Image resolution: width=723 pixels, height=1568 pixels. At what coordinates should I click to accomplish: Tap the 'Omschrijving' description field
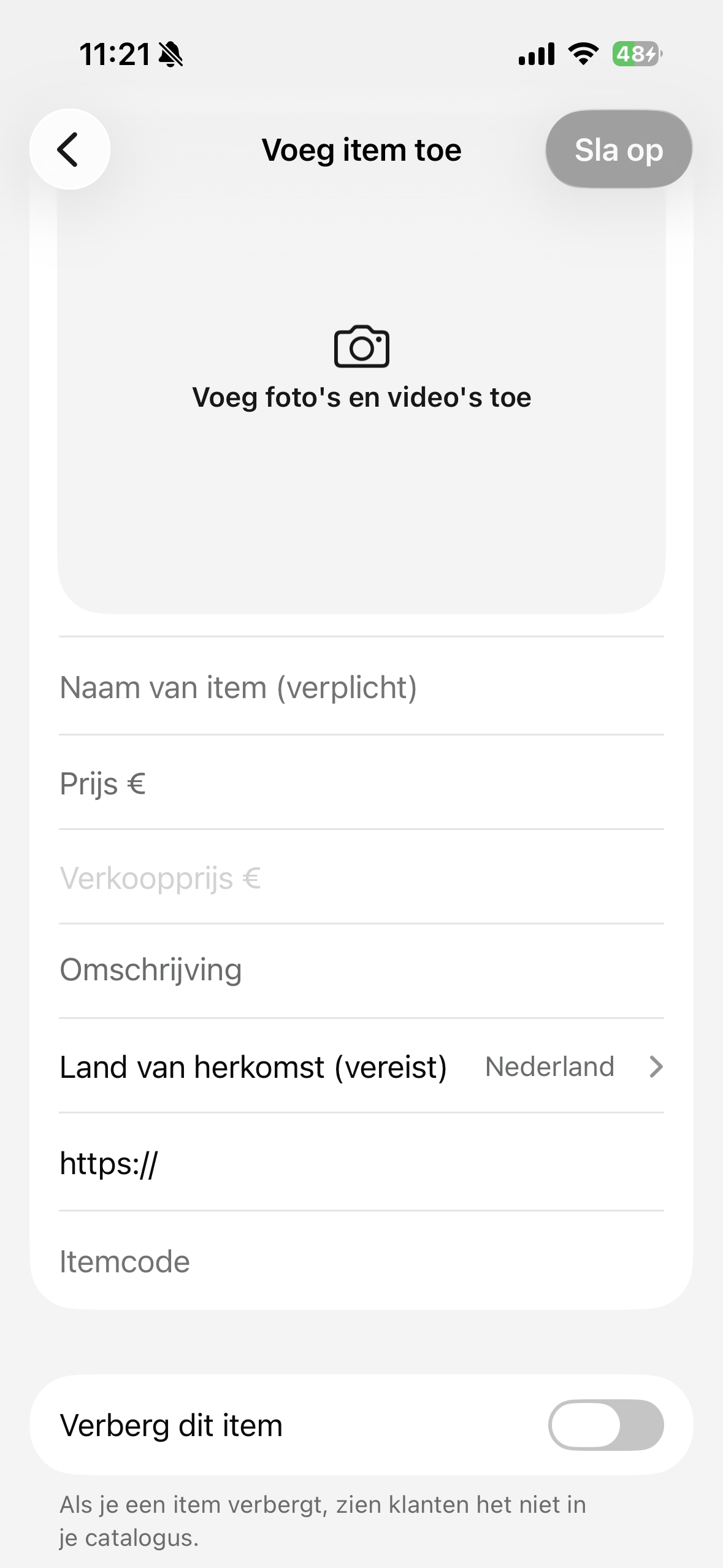pos(361,970)
